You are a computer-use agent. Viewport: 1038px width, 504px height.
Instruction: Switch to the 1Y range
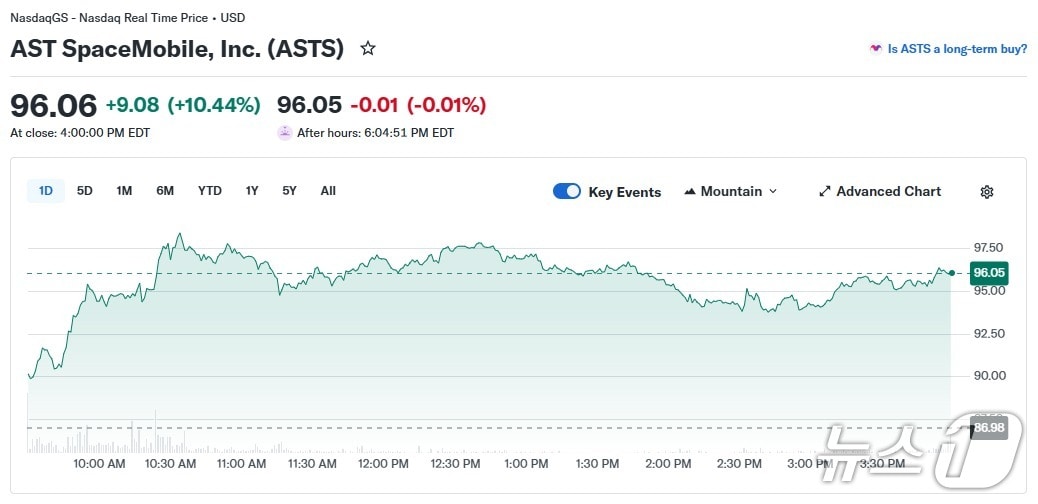252,191
